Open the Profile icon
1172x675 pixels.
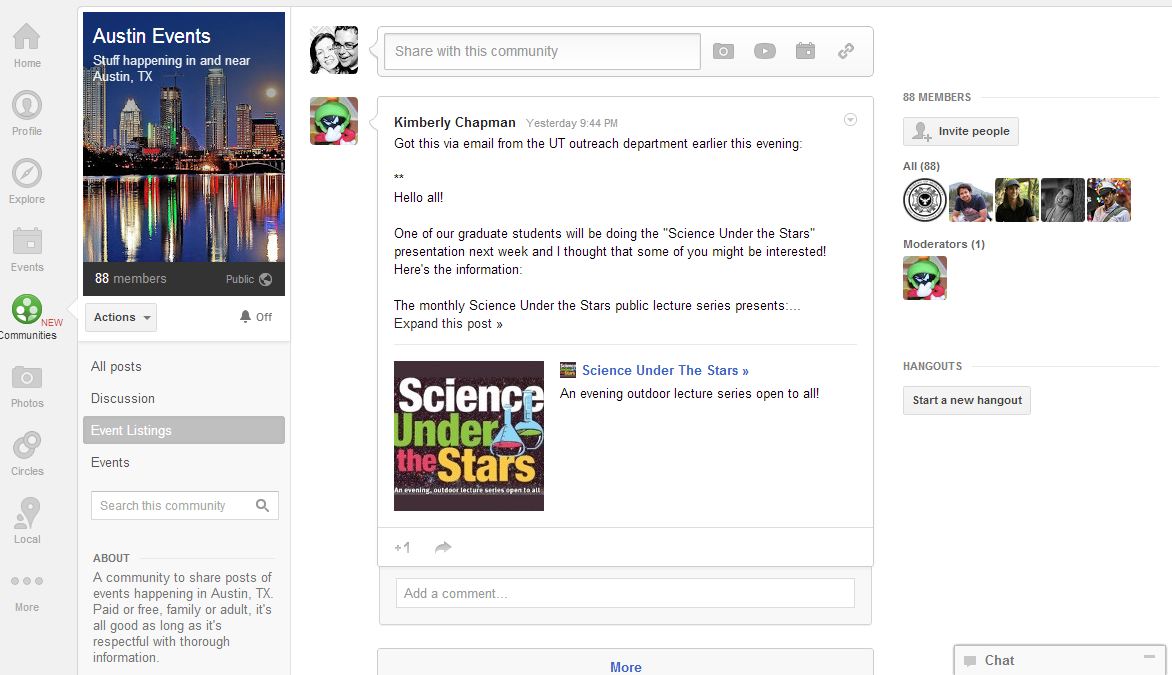coord(26,106)
